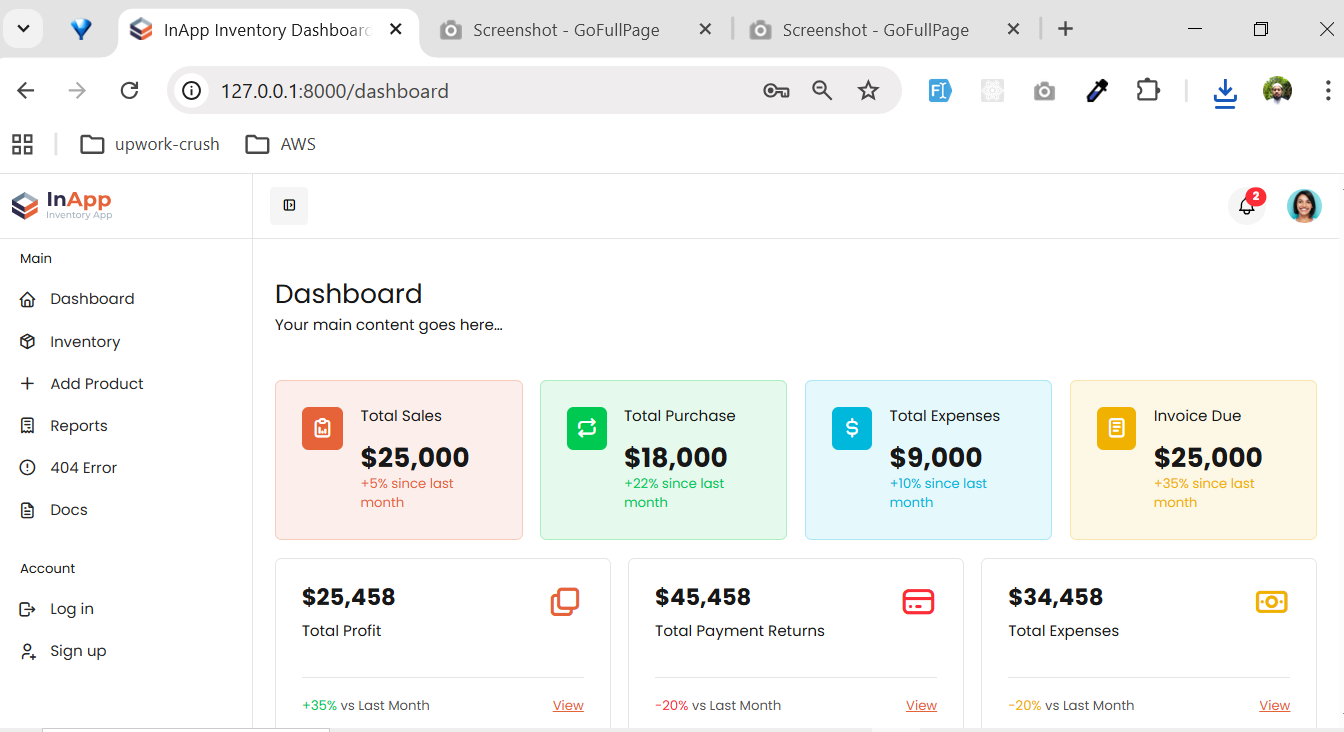Viewport: 1344px width, 732px height.
Task: Open the user avatar profile menu
Action: (x=1303, y=206)
